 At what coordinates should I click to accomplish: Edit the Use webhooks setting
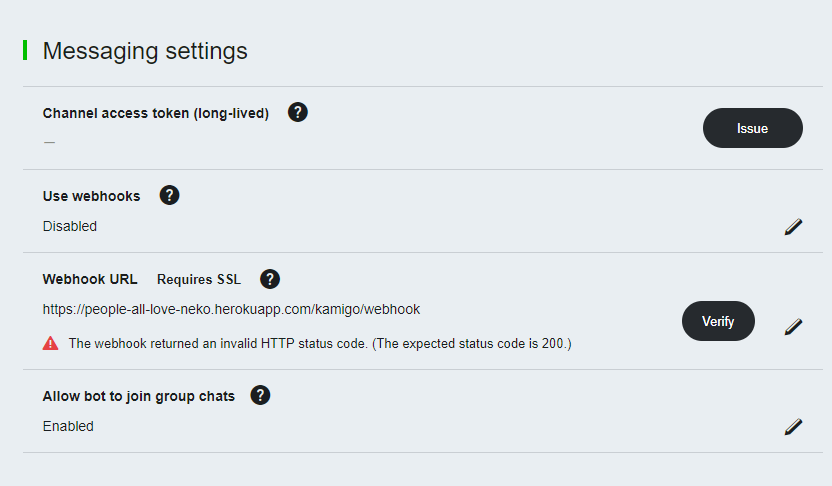coord(793,227)
